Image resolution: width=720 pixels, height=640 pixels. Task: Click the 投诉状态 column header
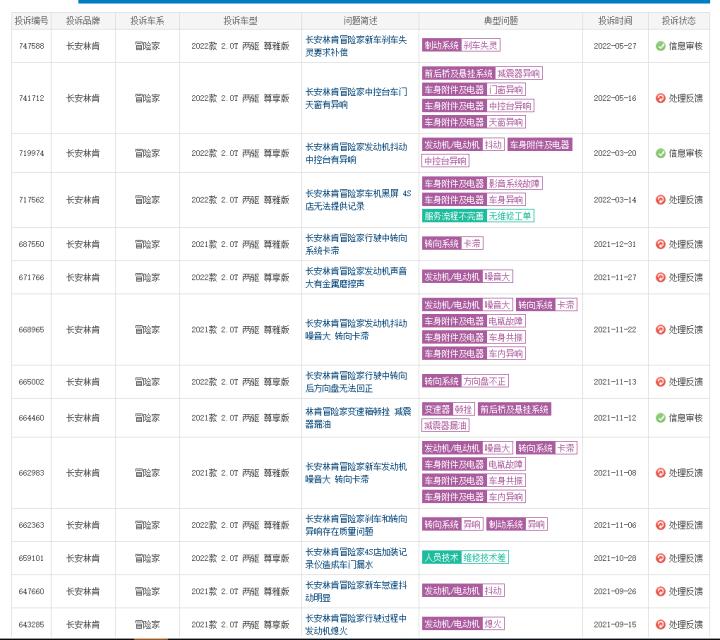(679, 21)
